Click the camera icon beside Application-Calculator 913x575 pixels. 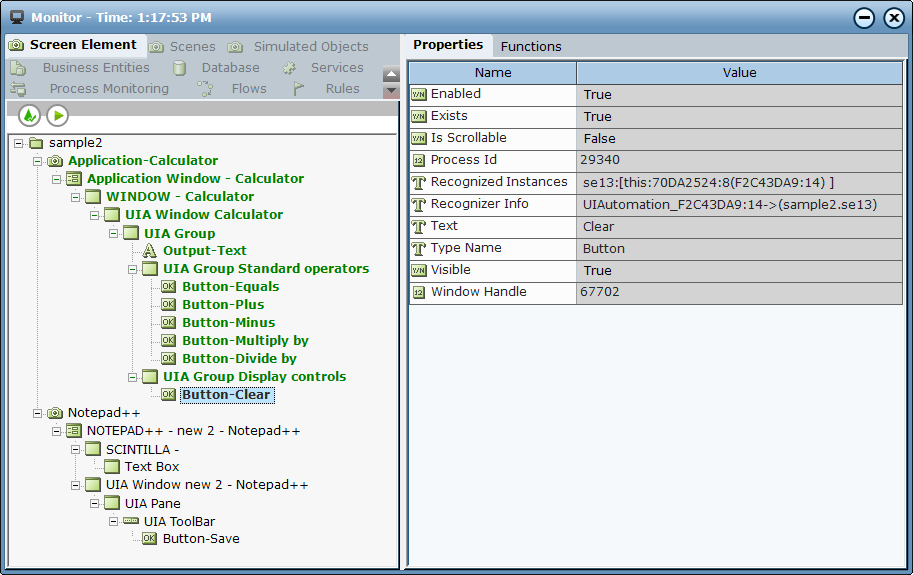[x=55, y=161]
